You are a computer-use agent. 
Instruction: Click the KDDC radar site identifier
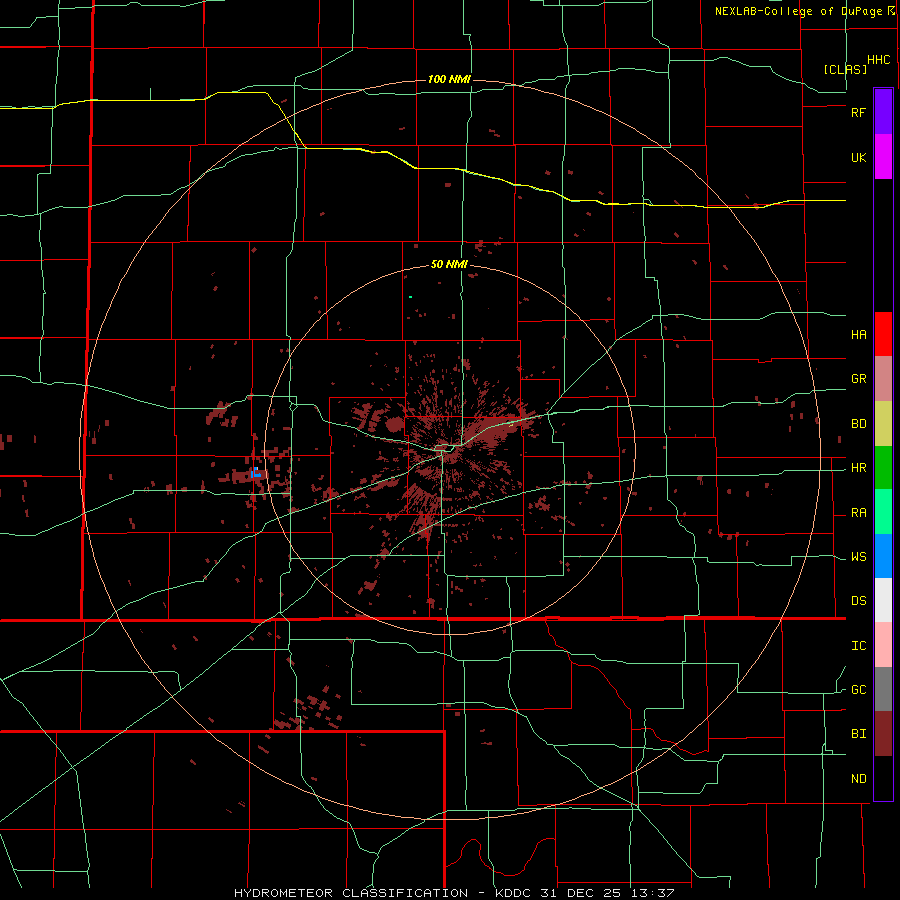pos(514,893)
